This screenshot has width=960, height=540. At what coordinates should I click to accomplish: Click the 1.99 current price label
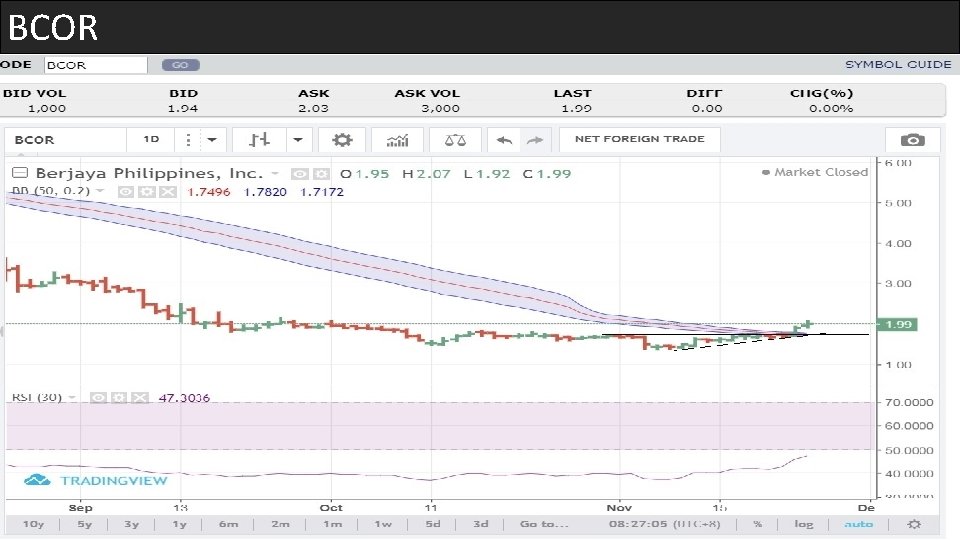(899, 324)
